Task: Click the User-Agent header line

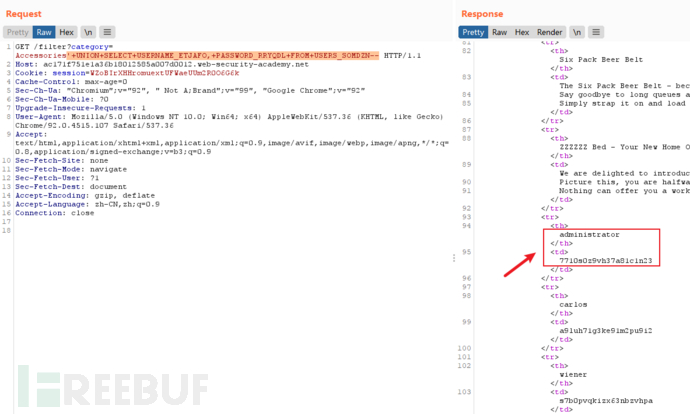Action: pyautogui.click(x=229, y=117)
